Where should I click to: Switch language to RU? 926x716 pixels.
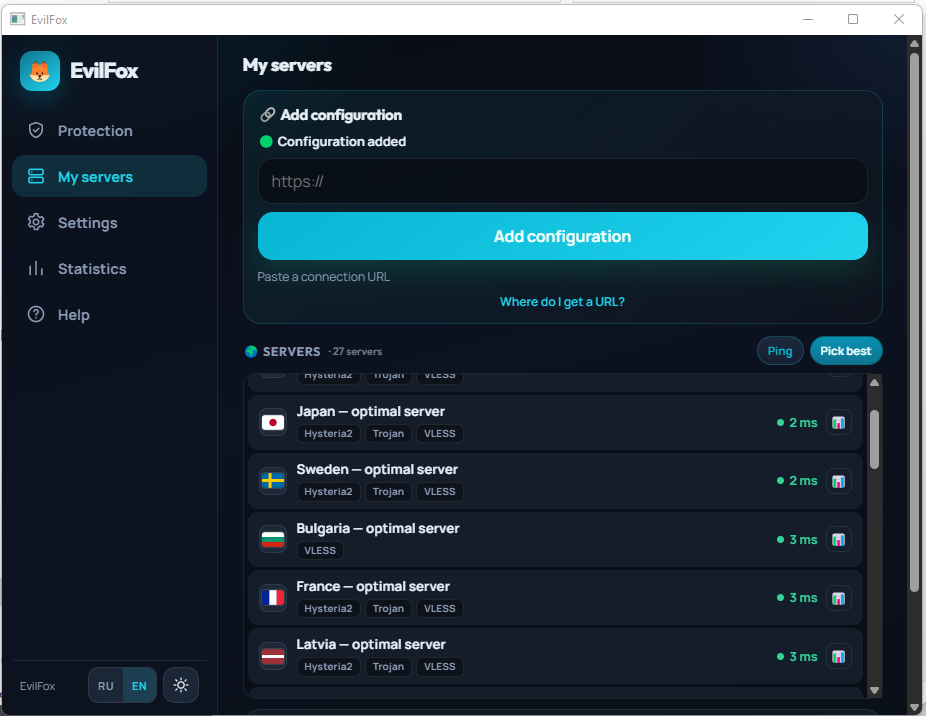[106, 686]
